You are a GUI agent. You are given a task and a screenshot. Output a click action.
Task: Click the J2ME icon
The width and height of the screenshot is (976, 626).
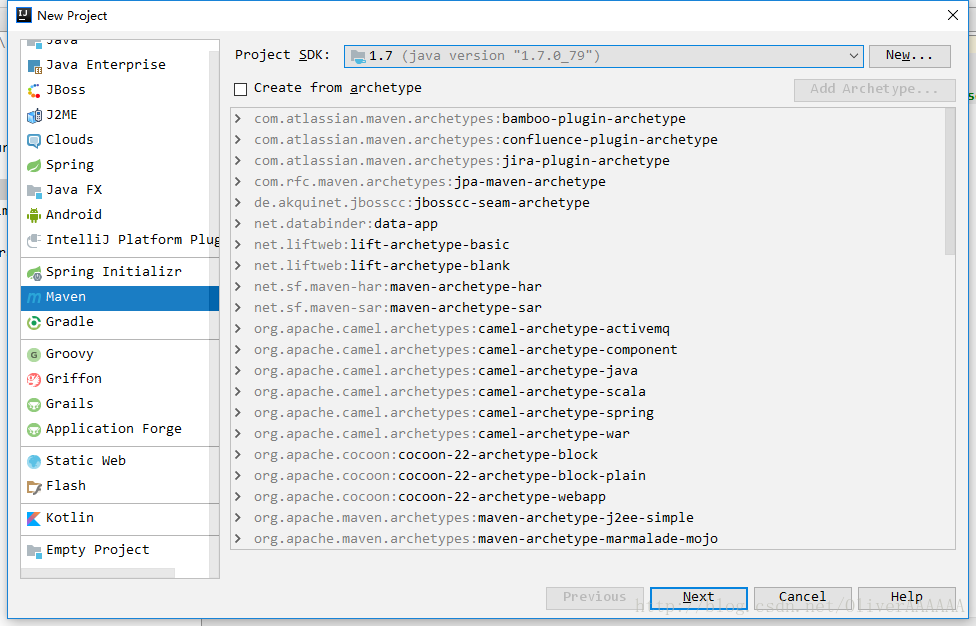pos(34,115)
